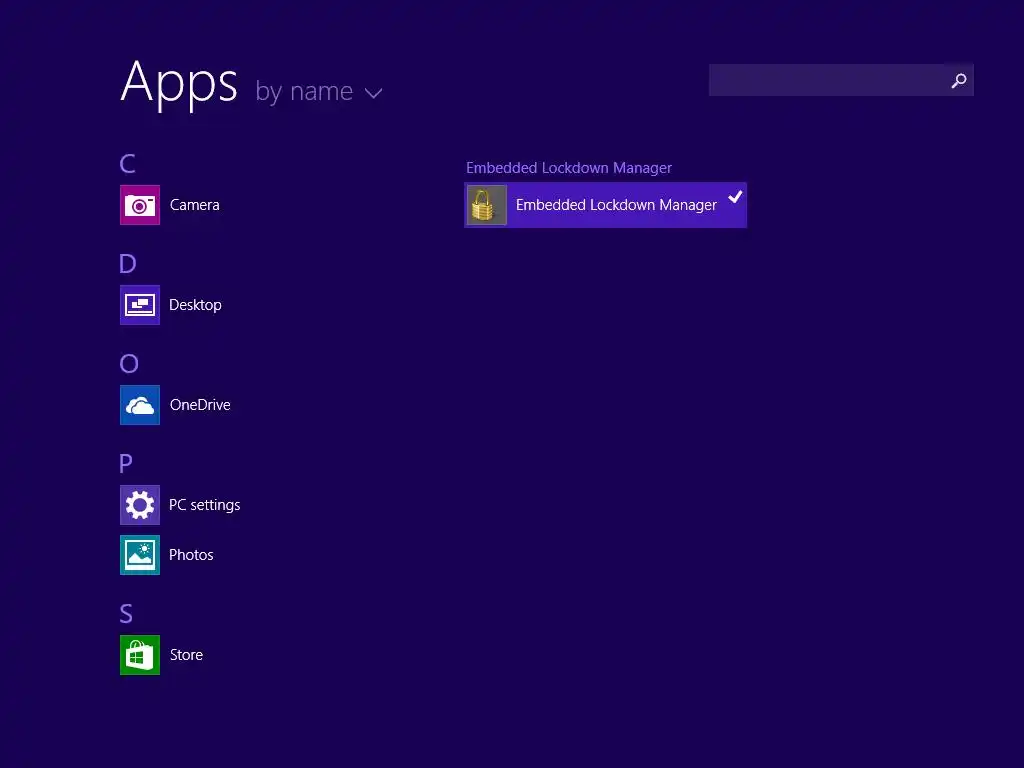Image resolution: width=1024 pixels, height=768 pixels.
Task: Open the Camera app icon
Action: point(140,205)
